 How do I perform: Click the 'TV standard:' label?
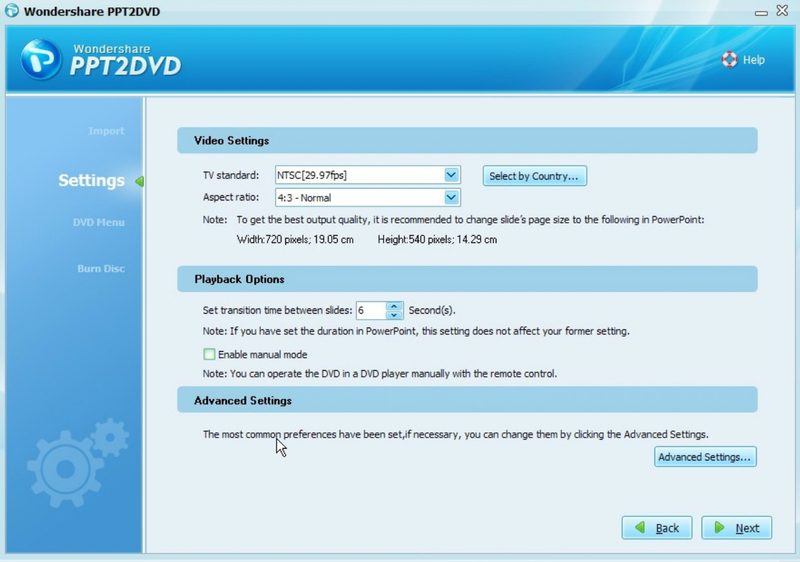point(231,175)
